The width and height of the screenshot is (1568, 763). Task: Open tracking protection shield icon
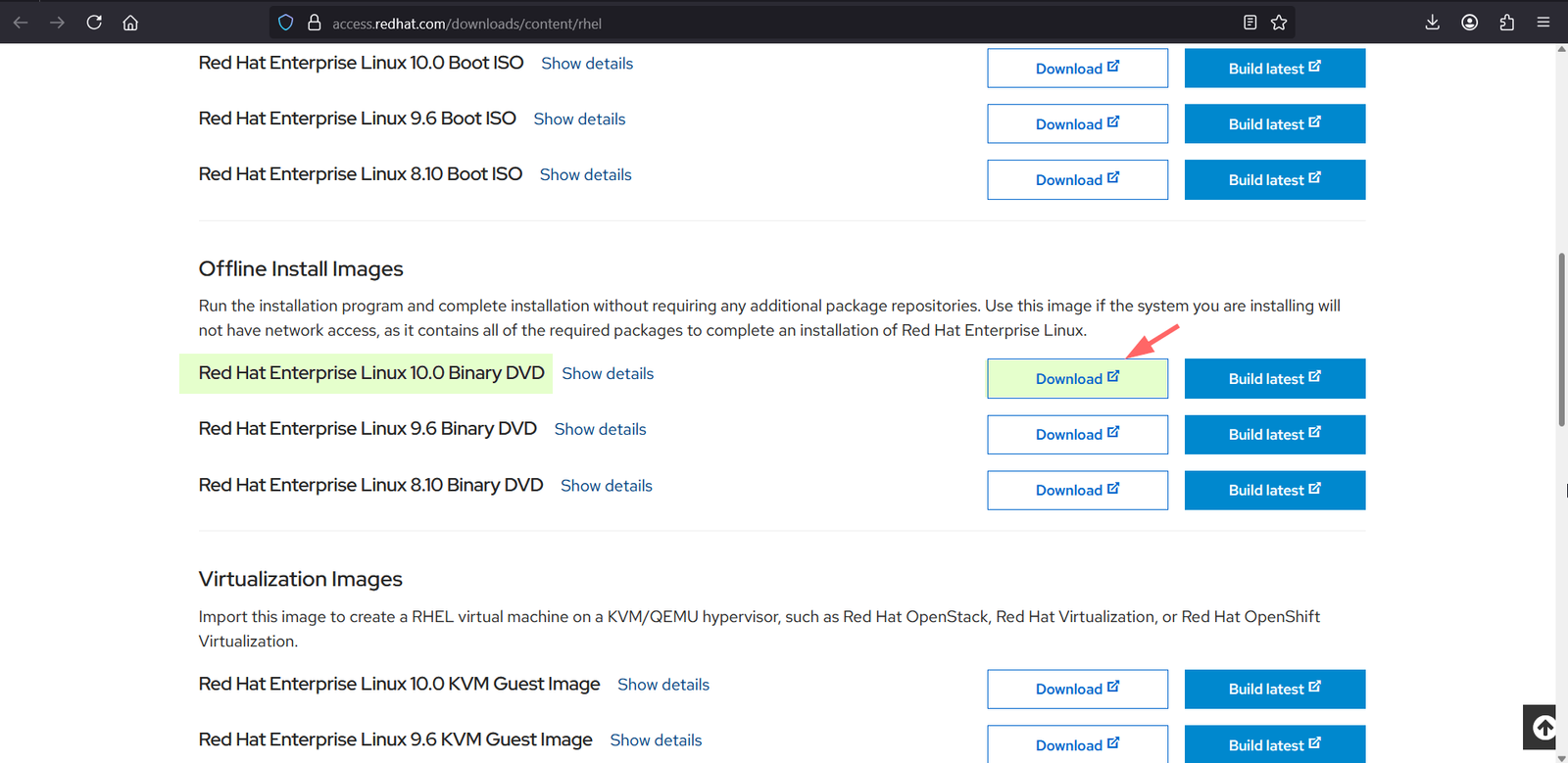click(x=286, y=23)
